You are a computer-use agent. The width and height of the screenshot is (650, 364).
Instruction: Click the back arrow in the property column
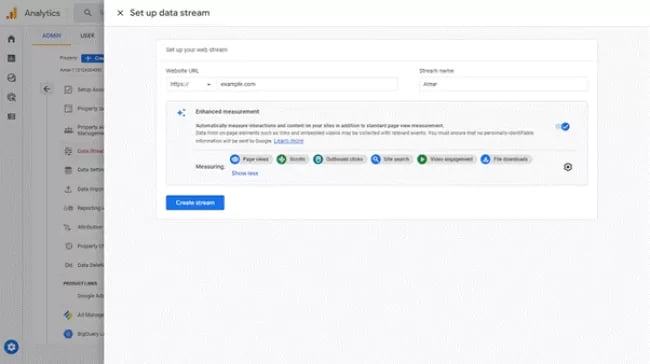pos(47,89)
